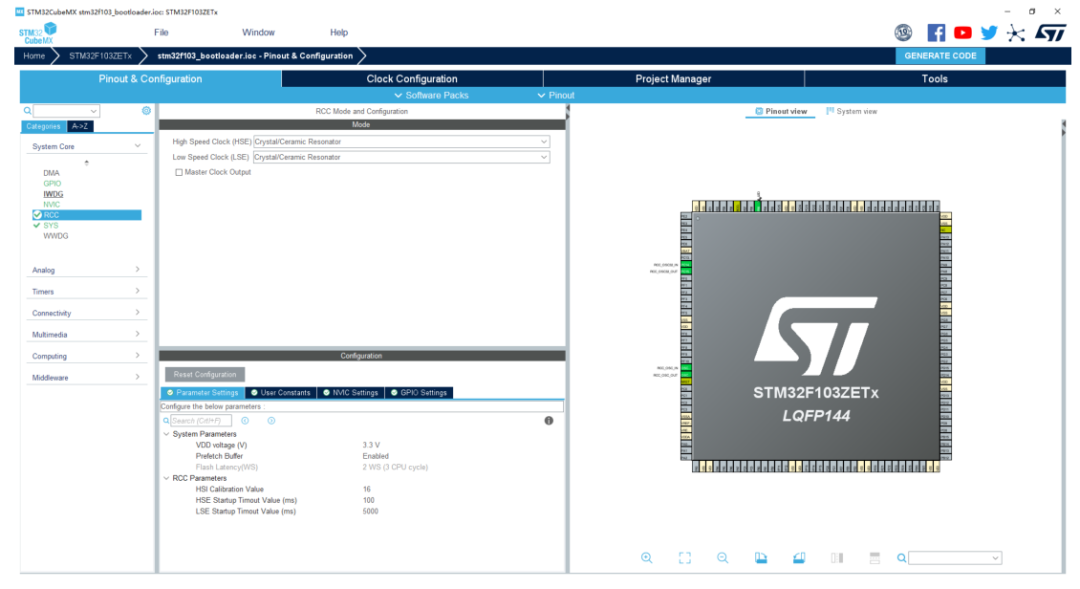
Task: Click the ST community network icon
Action: [1015, 32]
